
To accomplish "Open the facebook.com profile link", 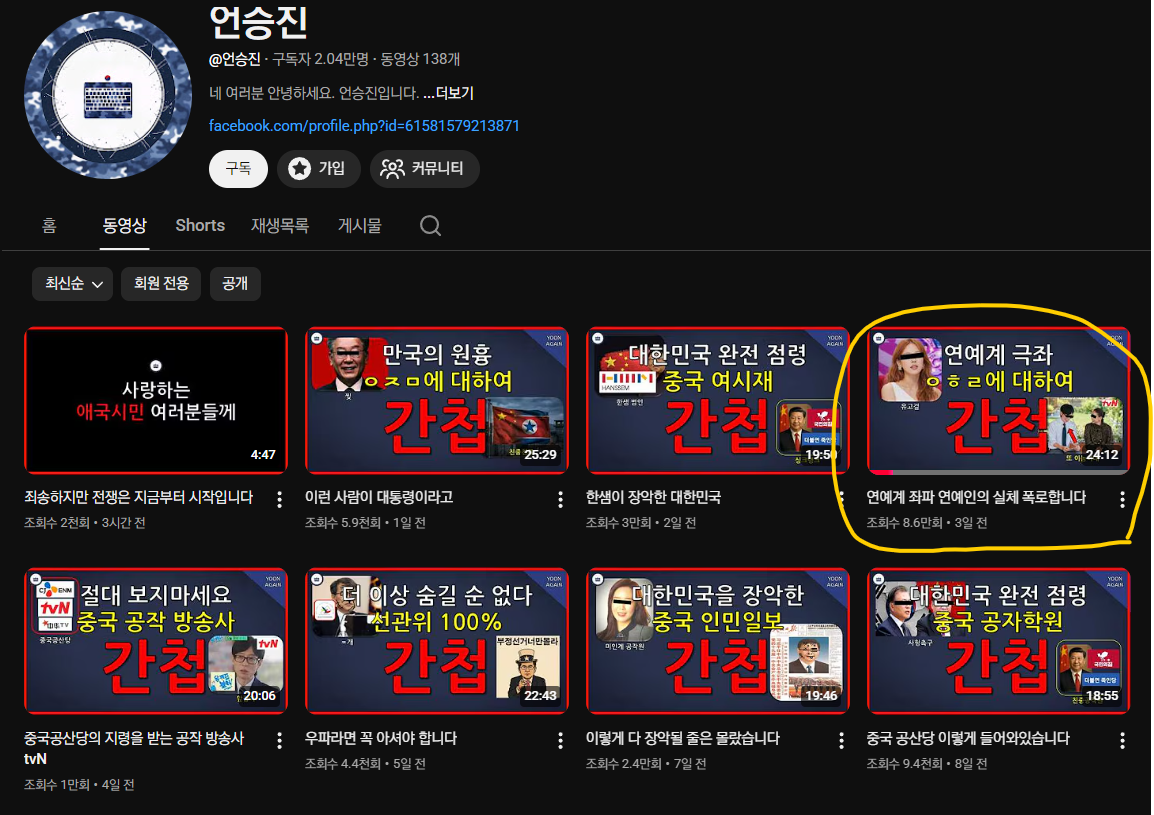I will (x=364, y=126).
